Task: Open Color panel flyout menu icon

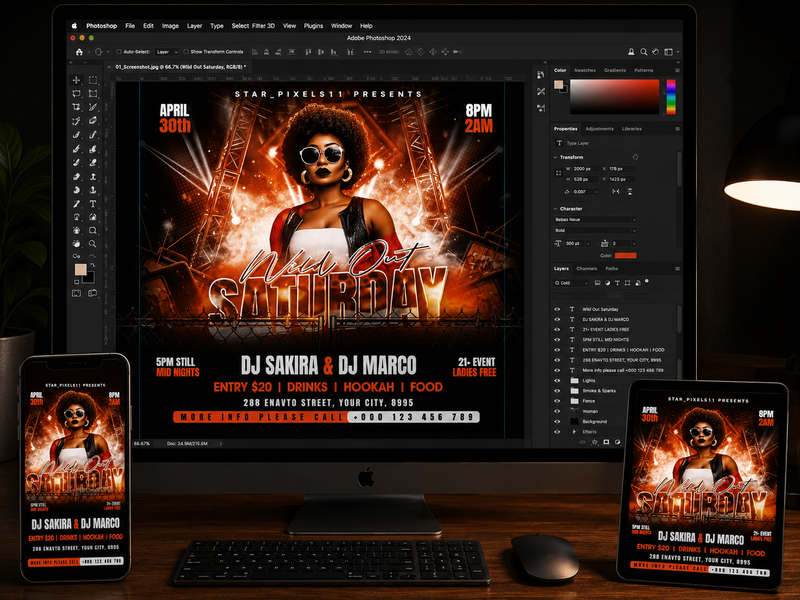Action: pyautogui.click(x=678, y=70)
